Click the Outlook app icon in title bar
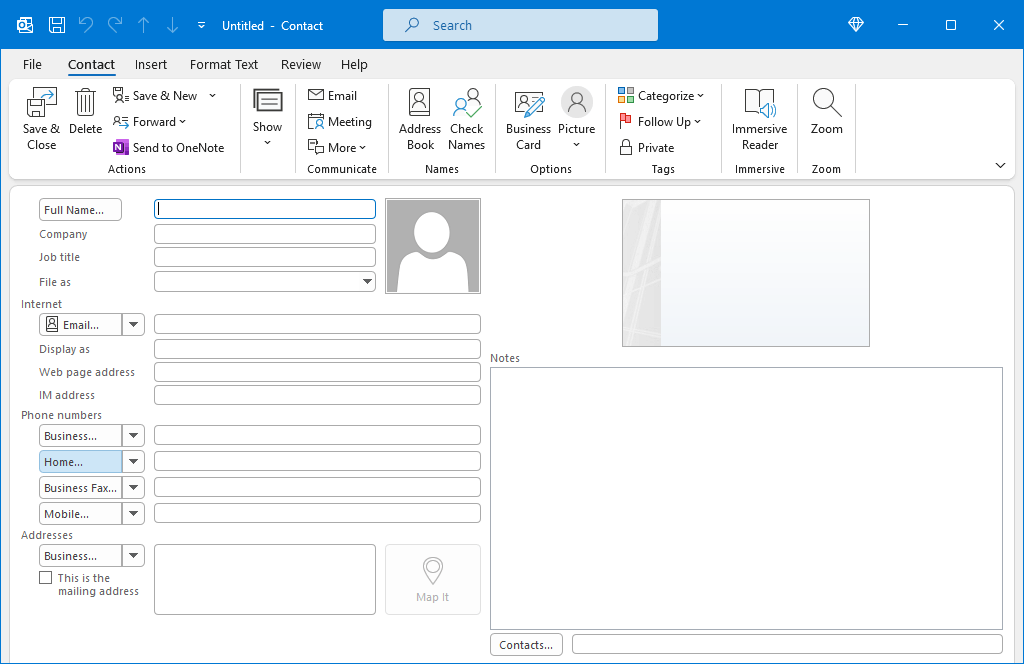Viewport: 1024px width, 664px height. point(25,25)
